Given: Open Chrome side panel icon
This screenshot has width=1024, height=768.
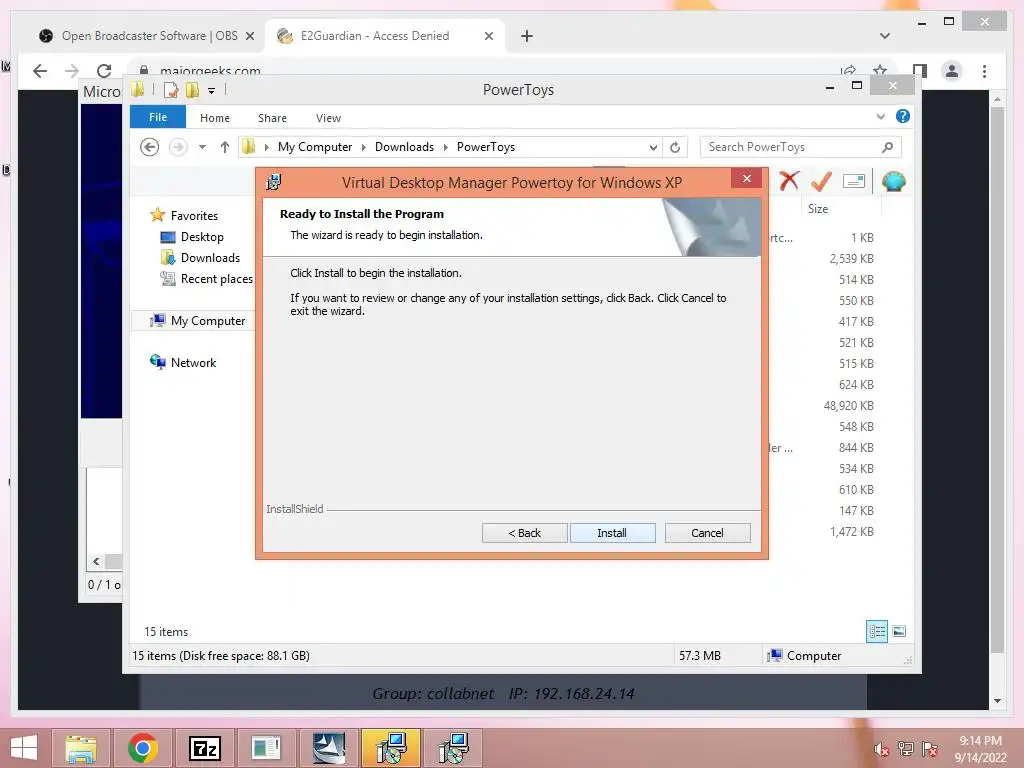Looking at the screenshot, I should click(x=920, y=71).
